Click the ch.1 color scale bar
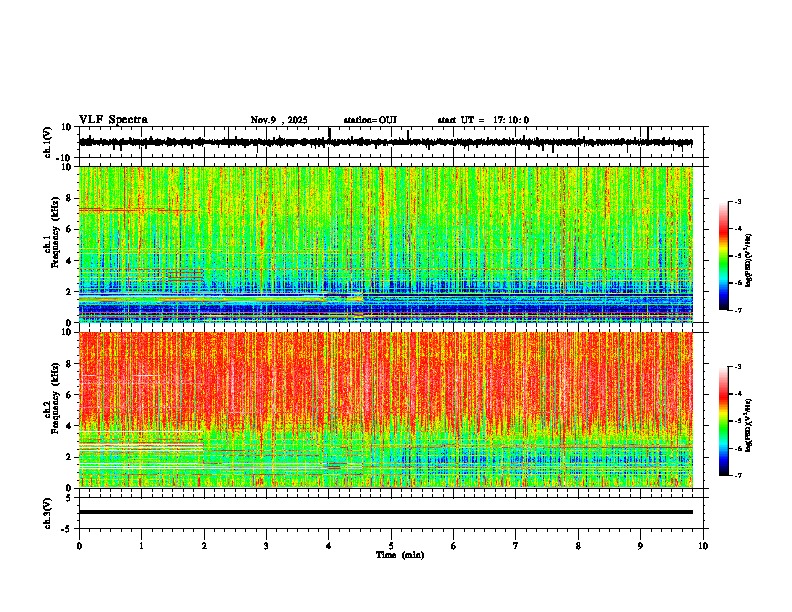Viewport: 792px width, 612px height. [x=724, y=256]
